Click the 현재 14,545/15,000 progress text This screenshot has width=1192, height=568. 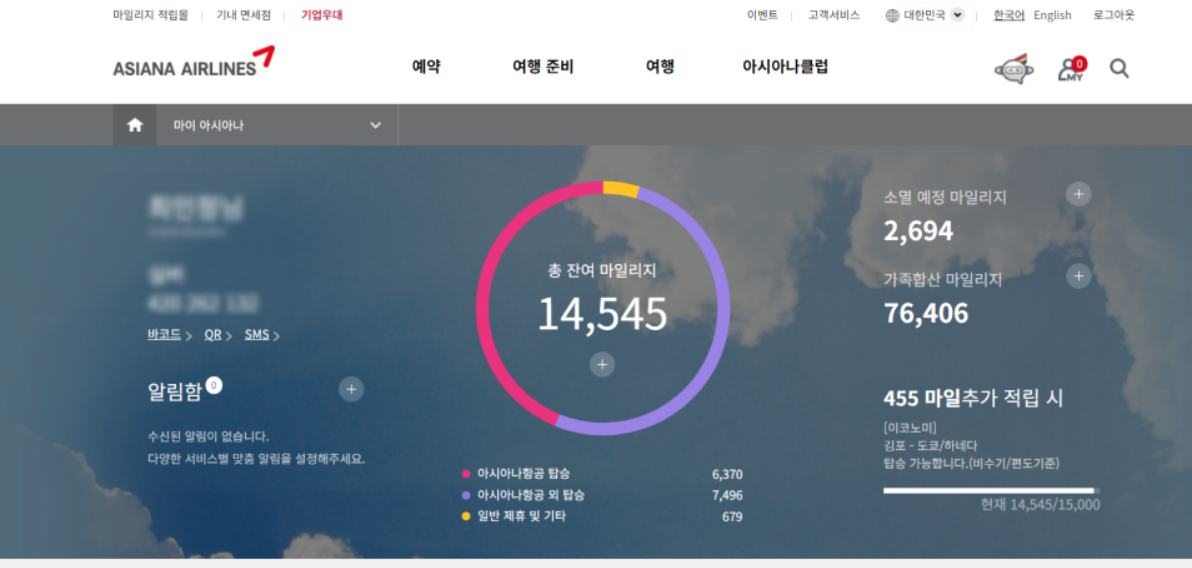(1040, 505)
